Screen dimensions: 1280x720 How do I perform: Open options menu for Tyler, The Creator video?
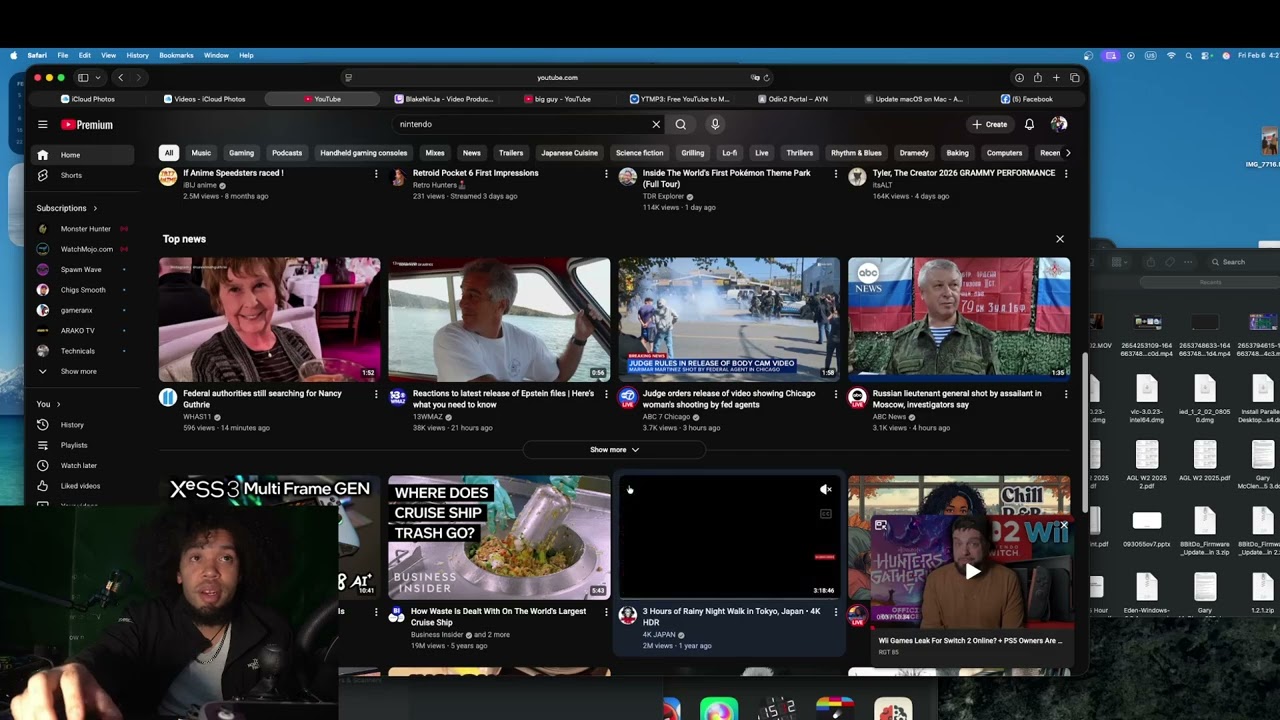1066,174
